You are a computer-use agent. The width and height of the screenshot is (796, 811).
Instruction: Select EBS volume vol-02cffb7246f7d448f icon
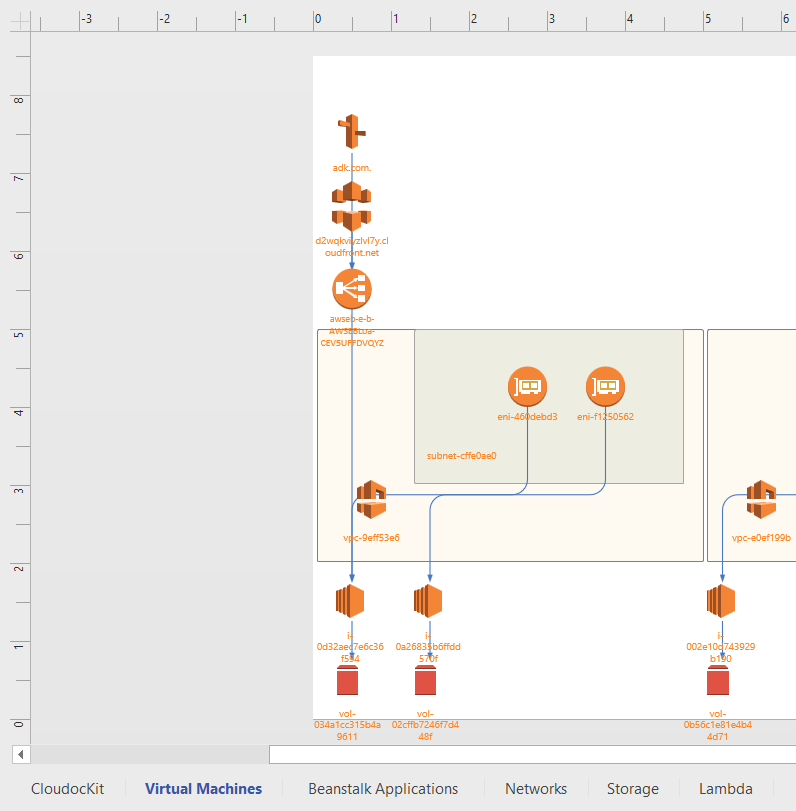coord(426,680)
